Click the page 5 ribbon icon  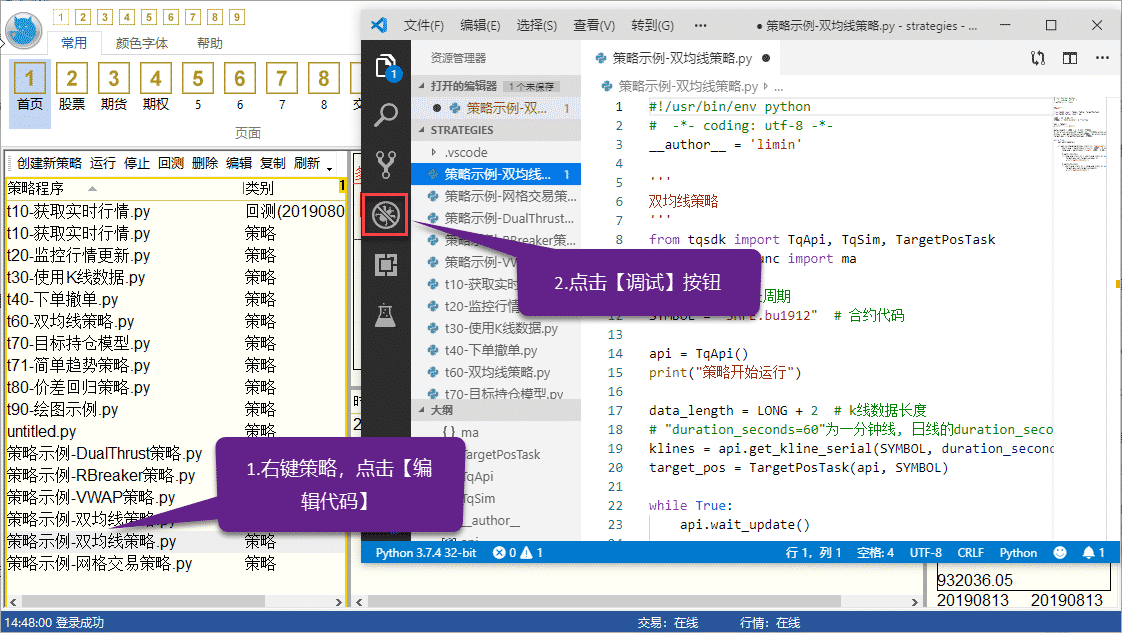coord(197,87)
